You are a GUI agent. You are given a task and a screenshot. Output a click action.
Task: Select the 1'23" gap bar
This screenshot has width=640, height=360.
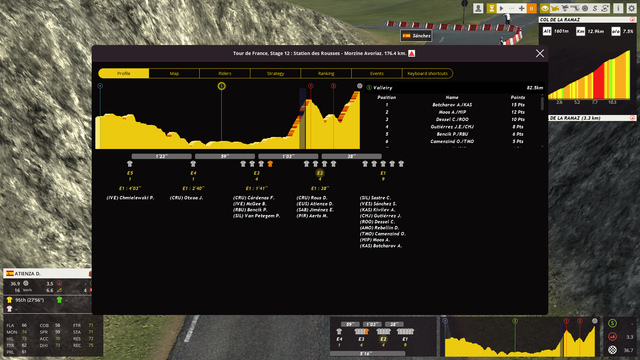click(162, 156)
